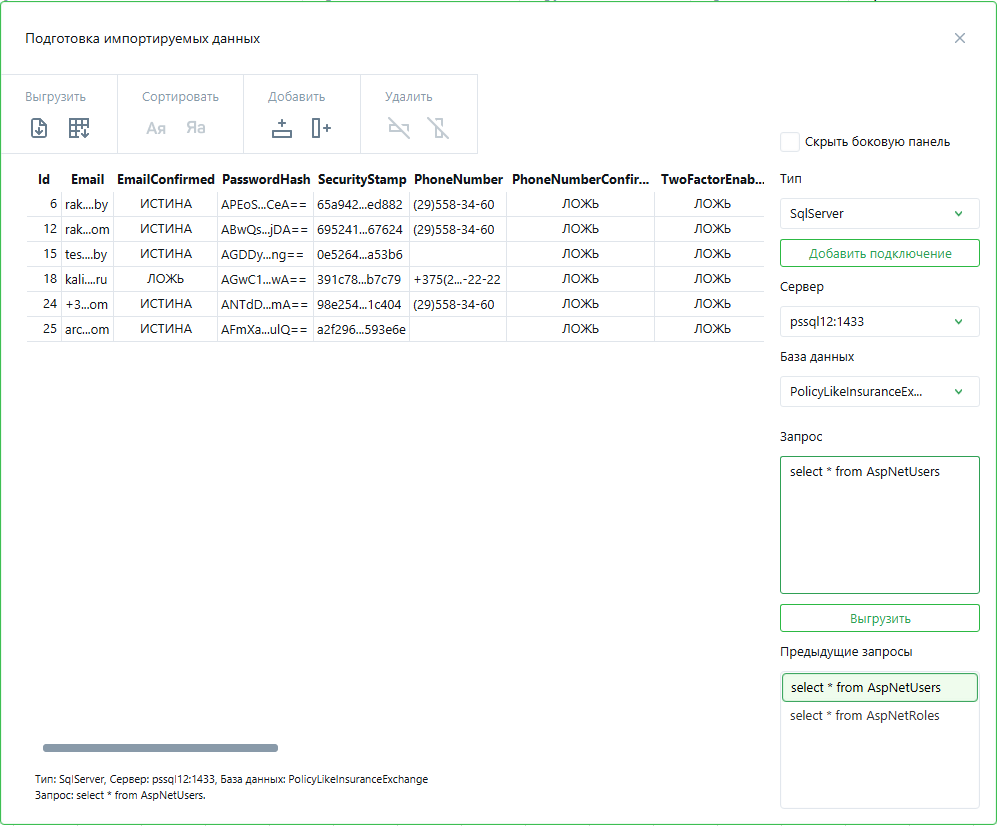Click the export to file icon
The height and width of the screenshot is (826, 997).
point(39,128)
